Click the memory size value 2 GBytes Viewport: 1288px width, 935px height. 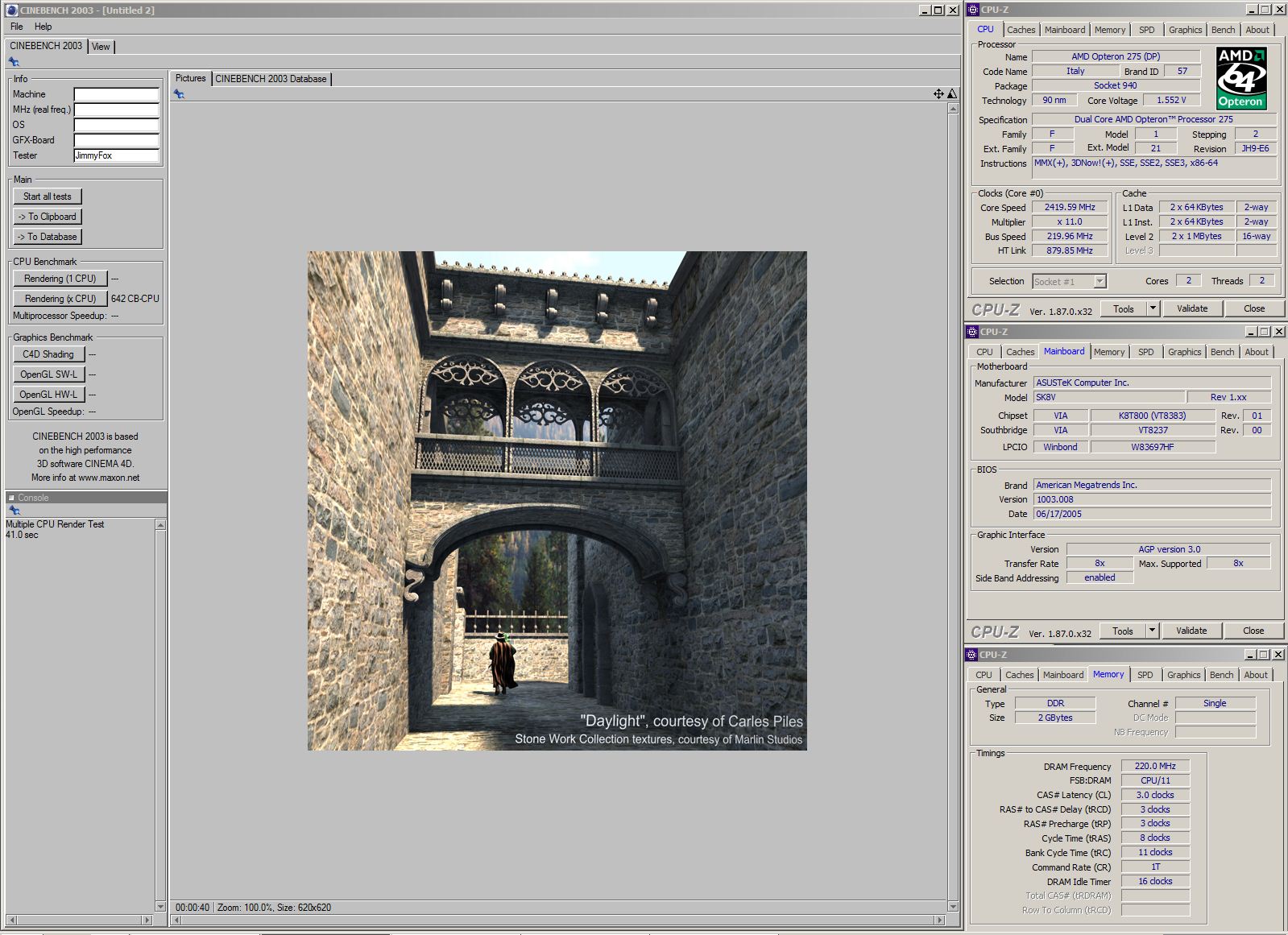(x=1055, y=718)
